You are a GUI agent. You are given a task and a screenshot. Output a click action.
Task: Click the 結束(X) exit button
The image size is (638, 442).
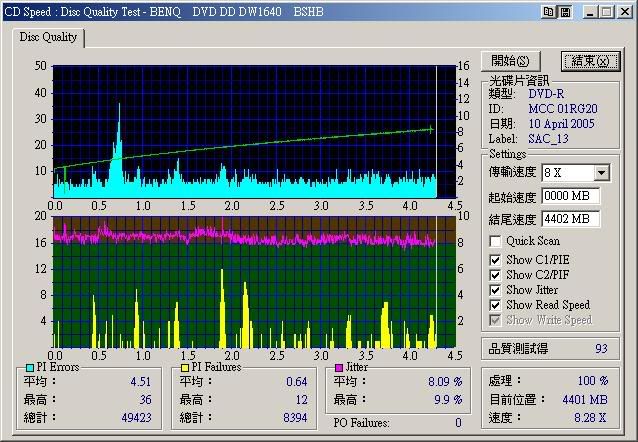click(590, 61)
